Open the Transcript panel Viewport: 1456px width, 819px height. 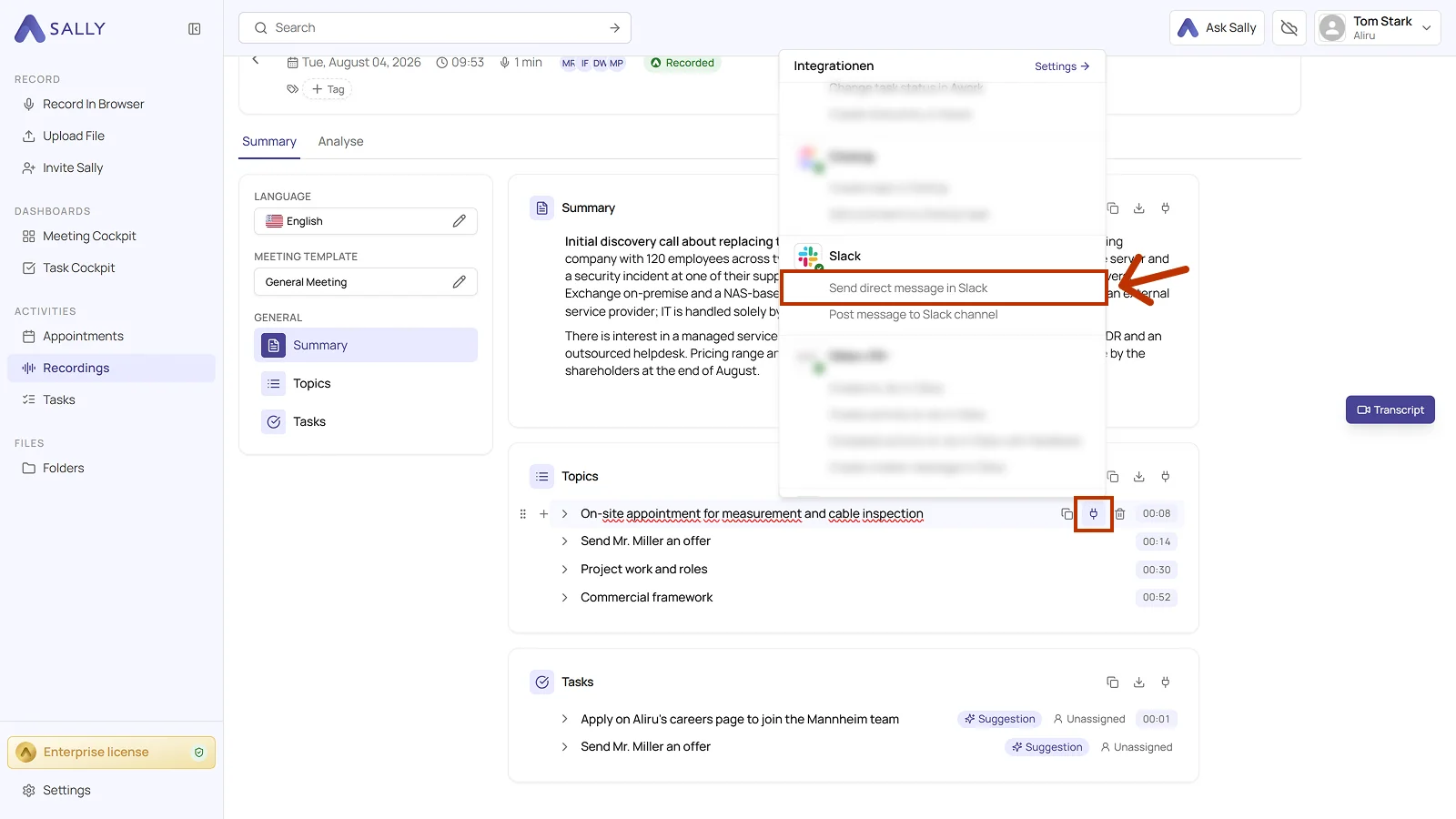[x=1390, y=409]
